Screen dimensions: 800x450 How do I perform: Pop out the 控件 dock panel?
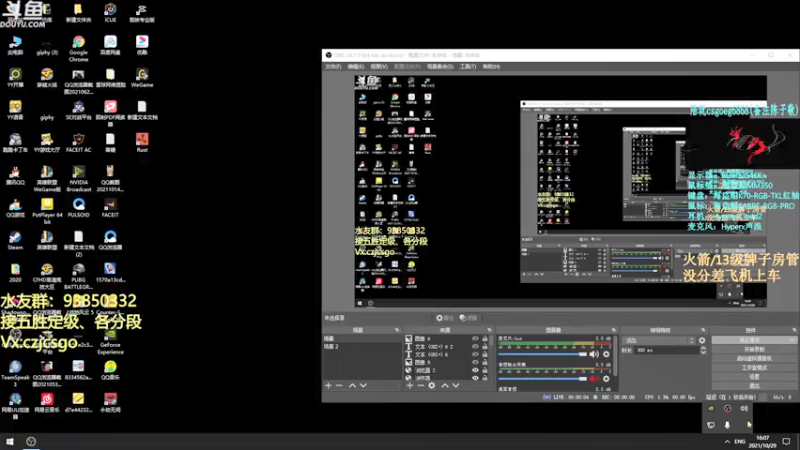tap(793, 330)
